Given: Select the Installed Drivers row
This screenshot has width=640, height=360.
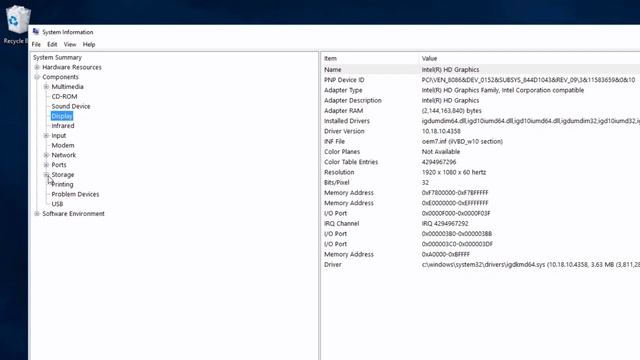Looking at the screenshot, I should pos(481,121).
